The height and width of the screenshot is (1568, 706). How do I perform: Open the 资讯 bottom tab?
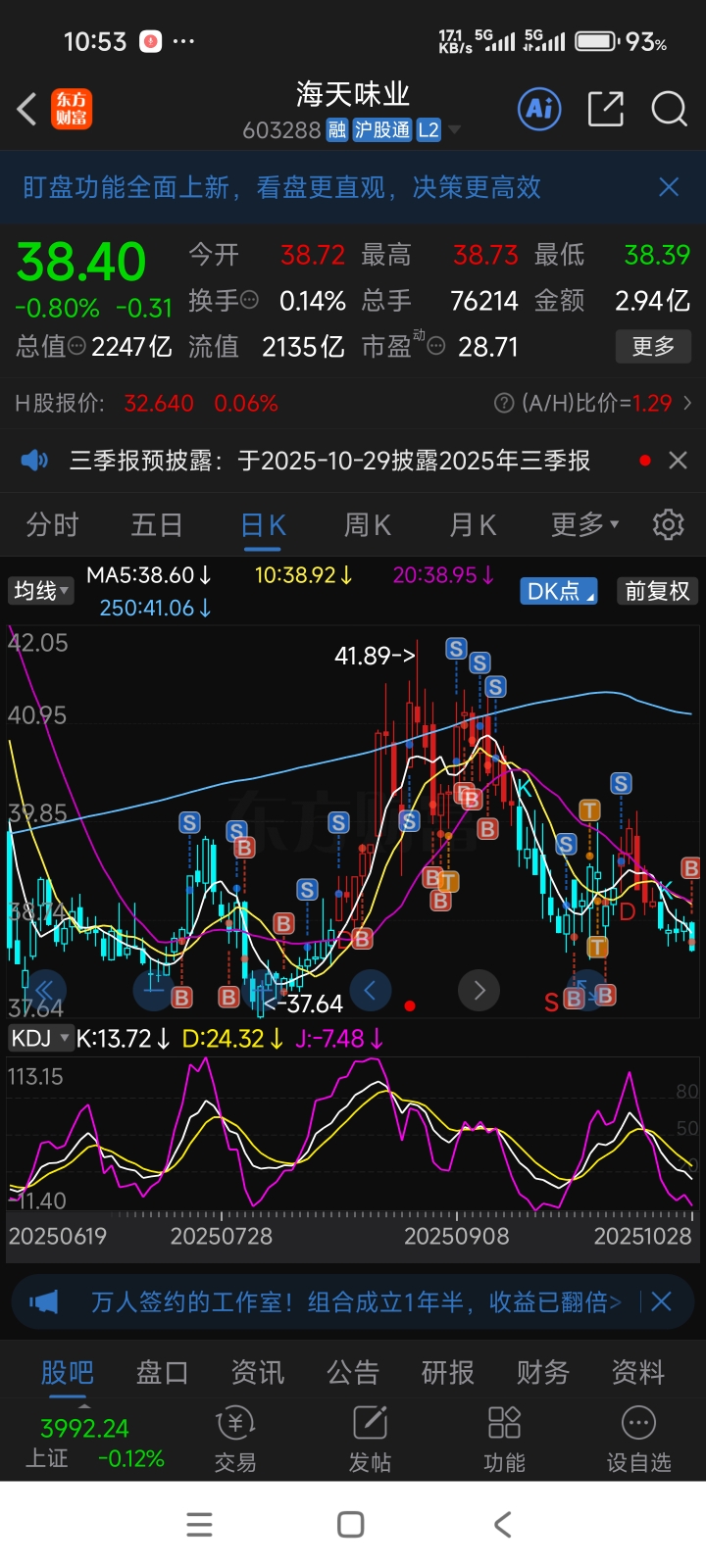click(257, 1372)
